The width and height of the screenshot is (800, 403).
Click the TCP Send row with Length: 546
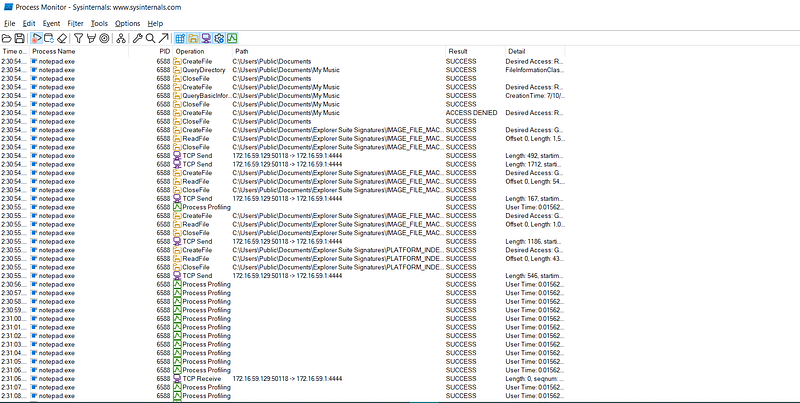pyautogui.click(x=283, y=275)
